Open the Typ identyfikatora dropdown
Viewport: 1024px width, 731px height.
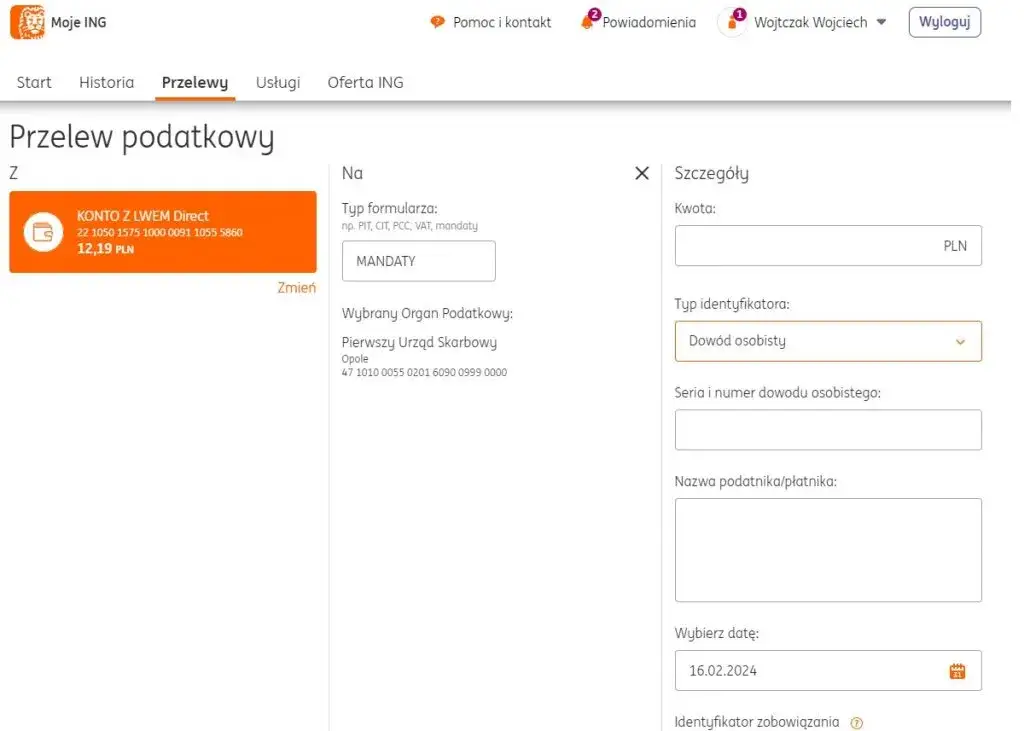828,341
